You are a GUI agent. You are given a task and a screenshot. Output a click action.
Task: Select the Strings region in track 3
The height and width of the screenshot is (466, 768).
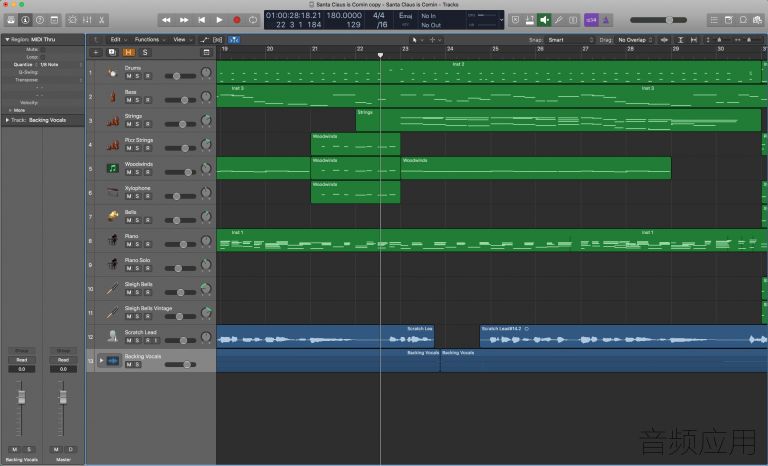tap(558, 120)
